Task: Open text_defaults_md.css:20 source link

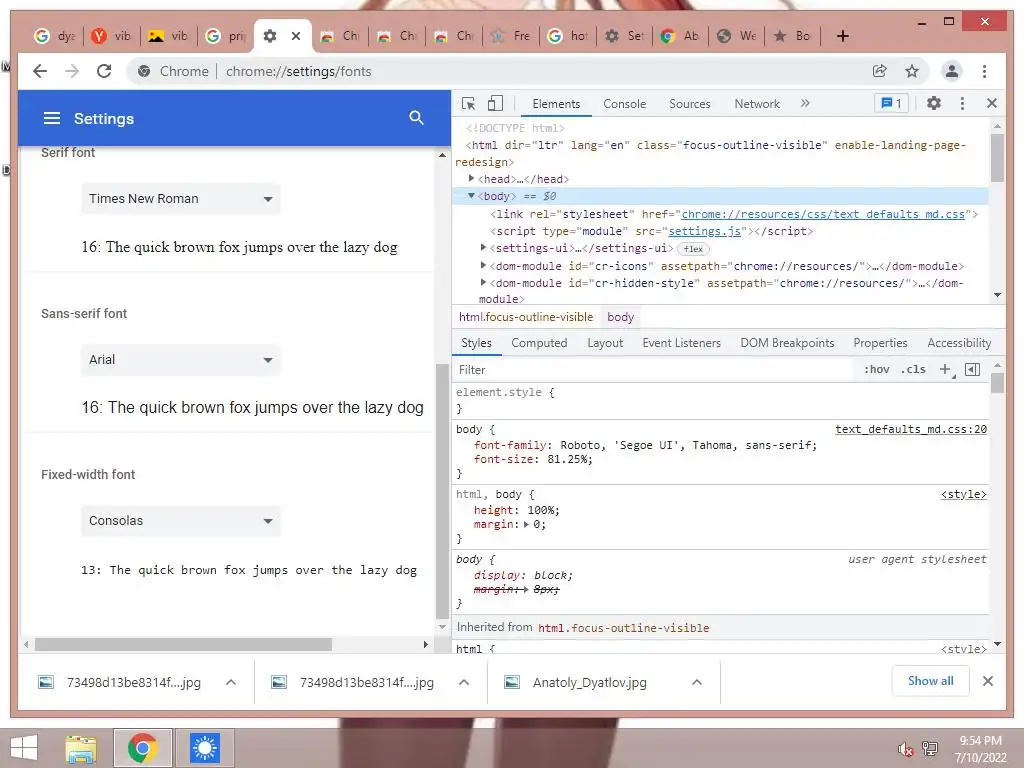Action: tap(911, 429)
